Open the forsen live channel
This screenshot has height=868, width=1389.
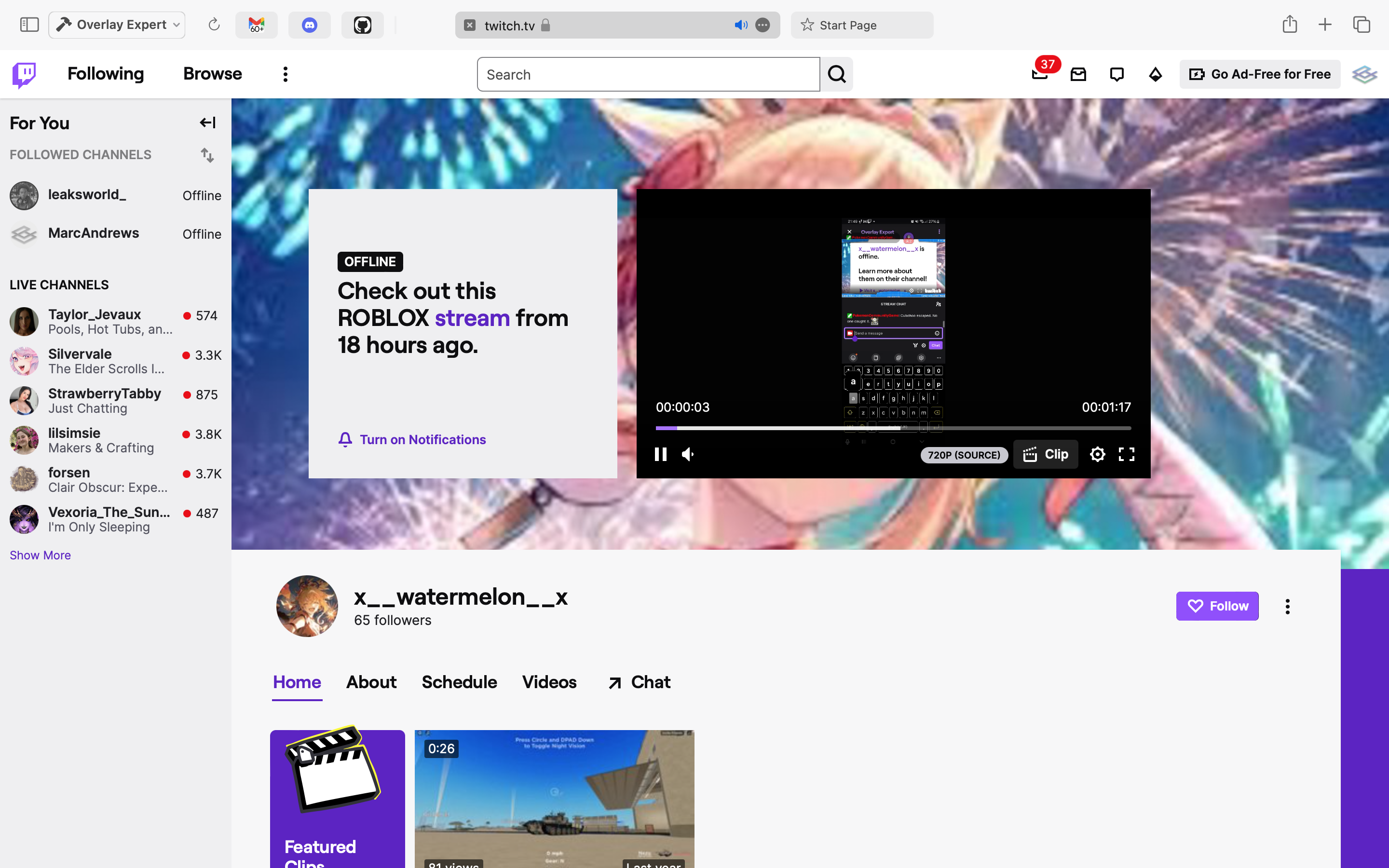[115, 480]
